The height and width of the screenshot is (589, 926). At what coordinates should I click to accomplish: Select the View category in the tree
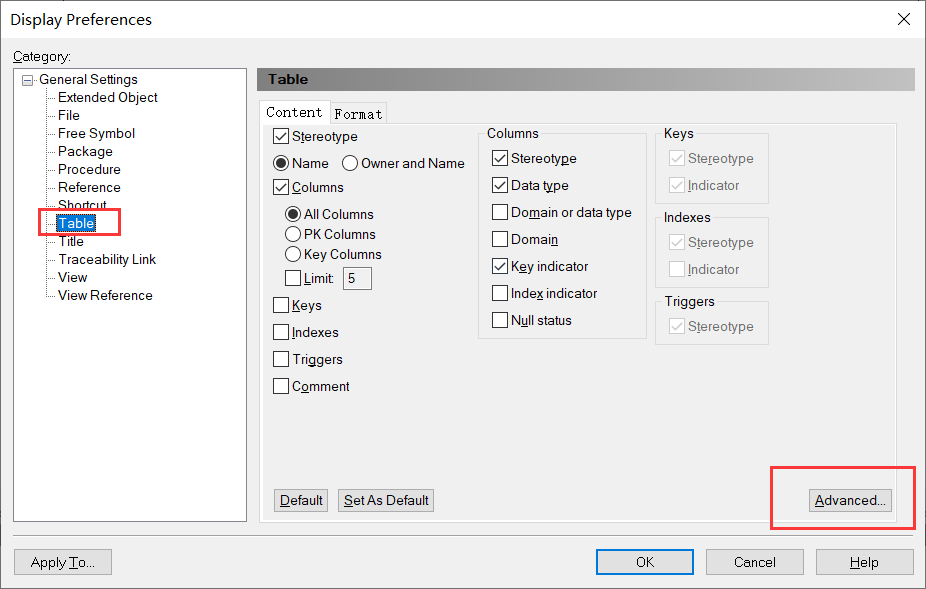[73, 278]
